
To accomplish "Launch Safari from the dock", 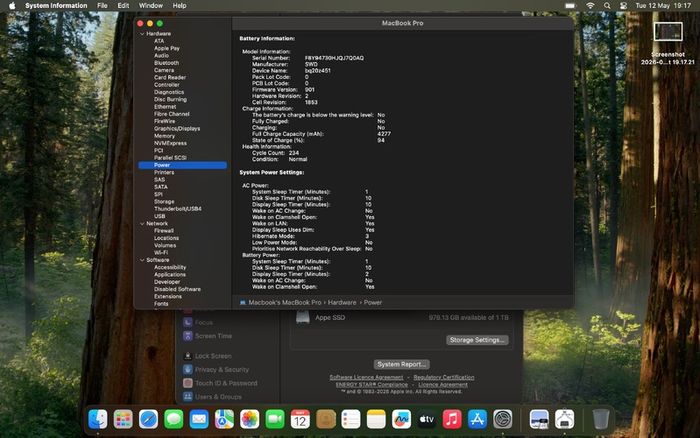I will tap(148, 420).
